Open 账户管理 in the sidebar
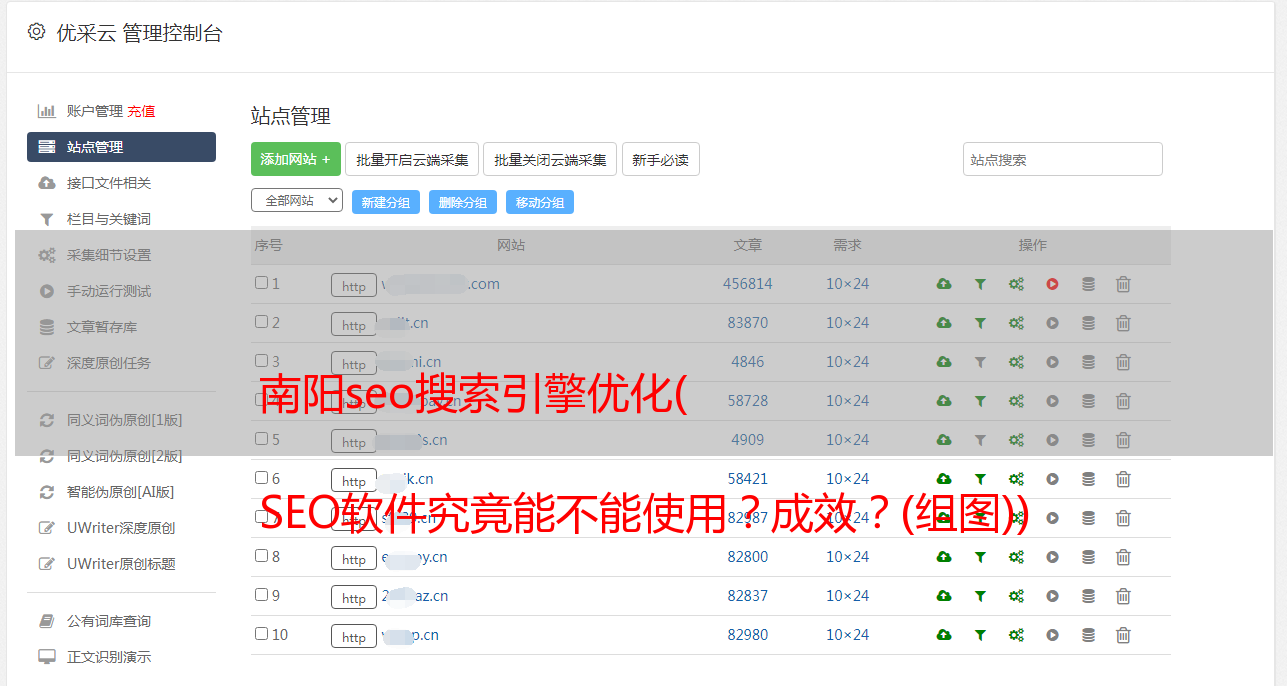This screenshot has width=1287, height=686. click(95, 111)
